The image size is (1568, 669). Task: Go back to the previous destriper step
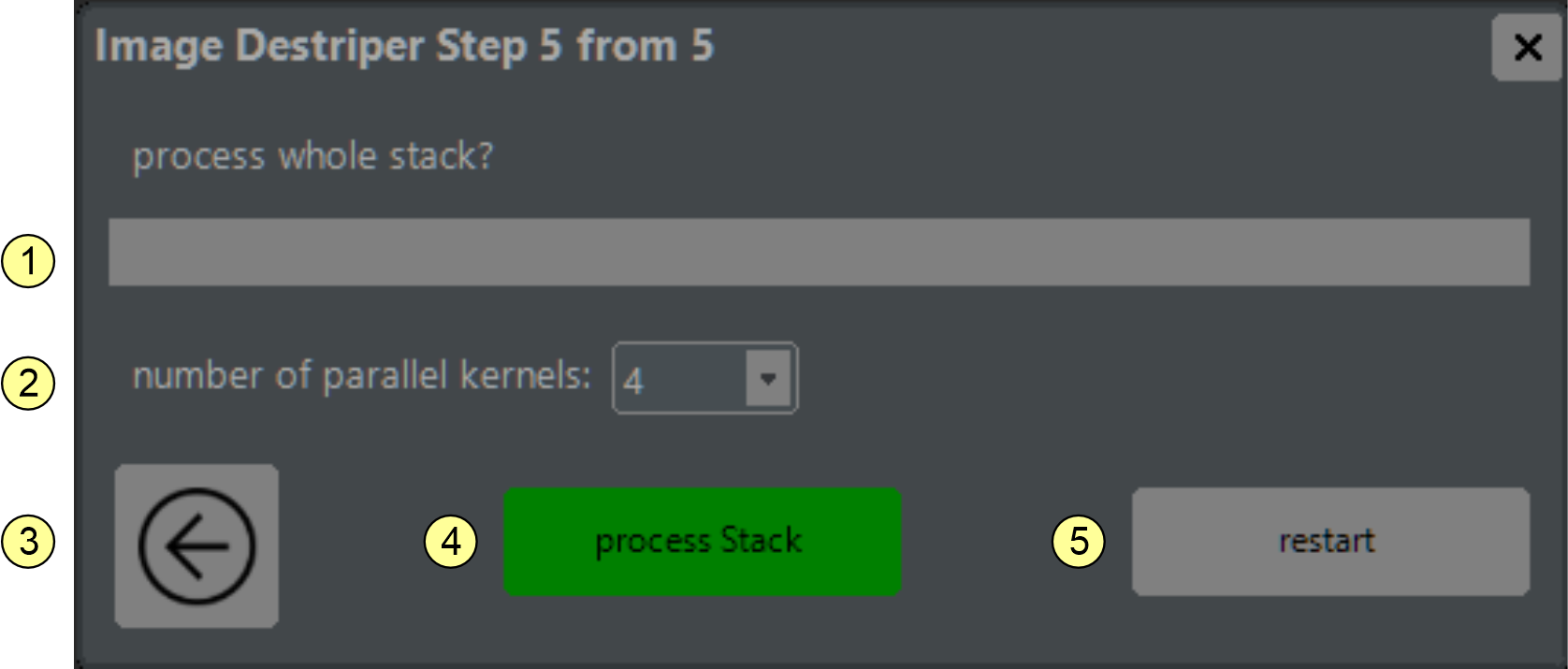[x=196, y=545]
